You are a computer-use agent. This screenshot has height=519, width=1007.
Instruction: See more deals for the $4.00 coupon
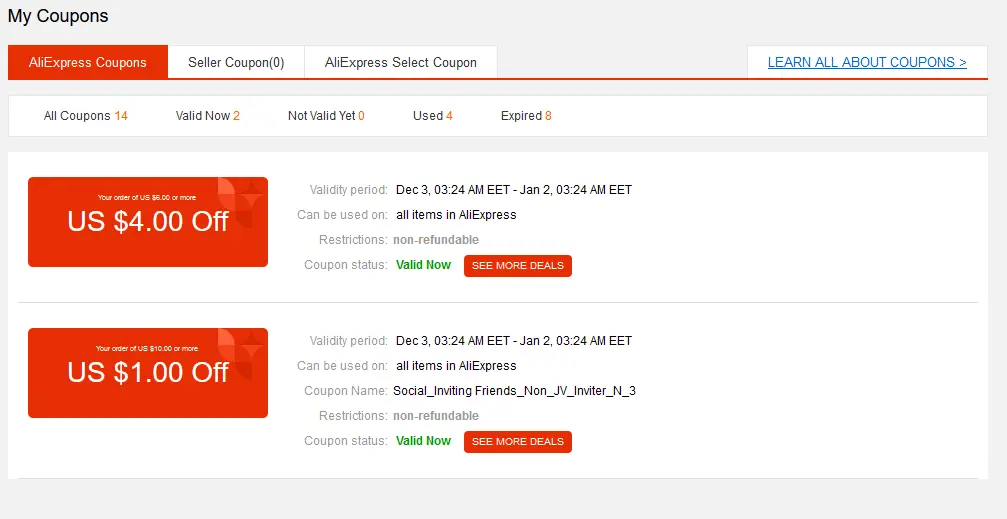[518, 265]
